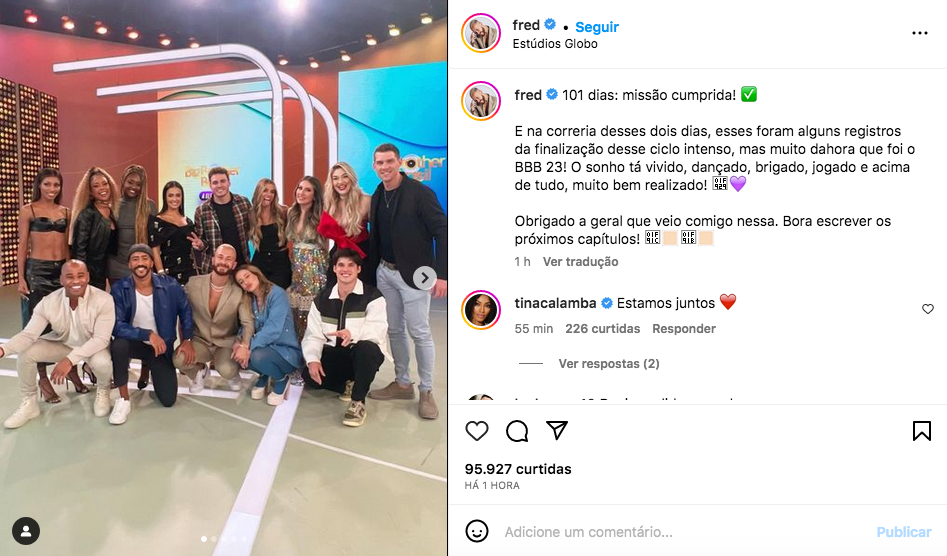This screenshot has height=556, width=947.
Task: Open comments via speech bubble icon
Action: [x=517, y=431]
